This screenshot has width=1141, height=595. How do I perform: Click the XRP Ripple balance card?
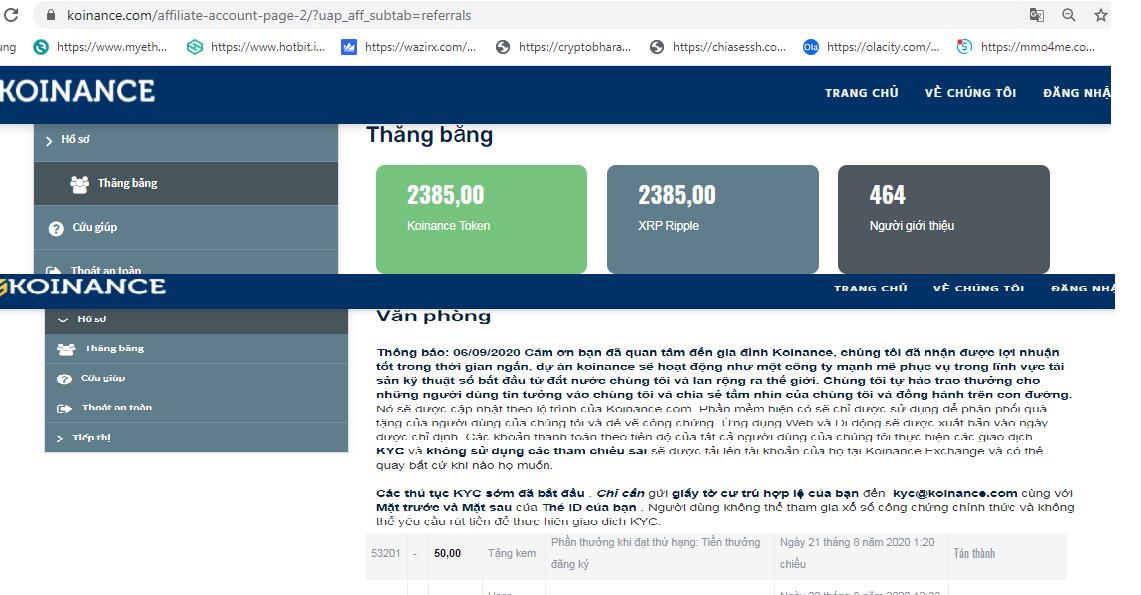coord(712,219)
